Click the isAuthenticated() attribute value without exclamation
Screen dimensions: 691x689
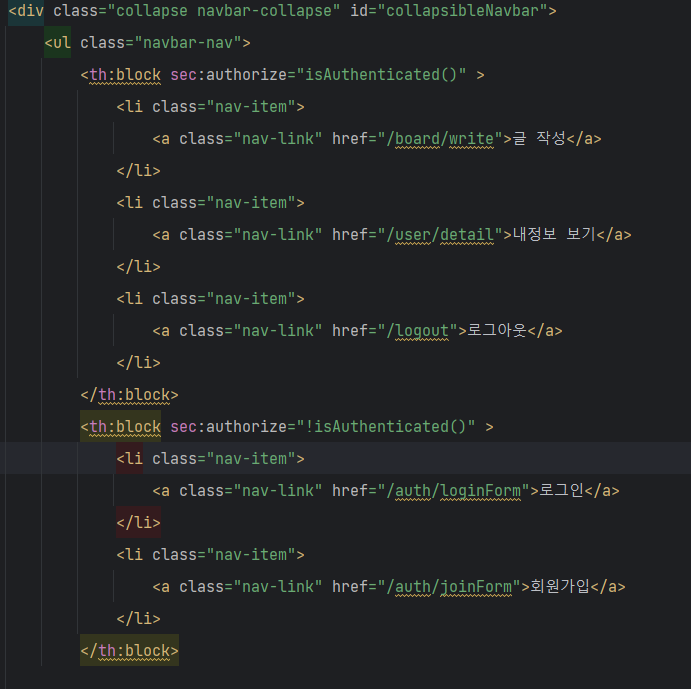[381, 74]
